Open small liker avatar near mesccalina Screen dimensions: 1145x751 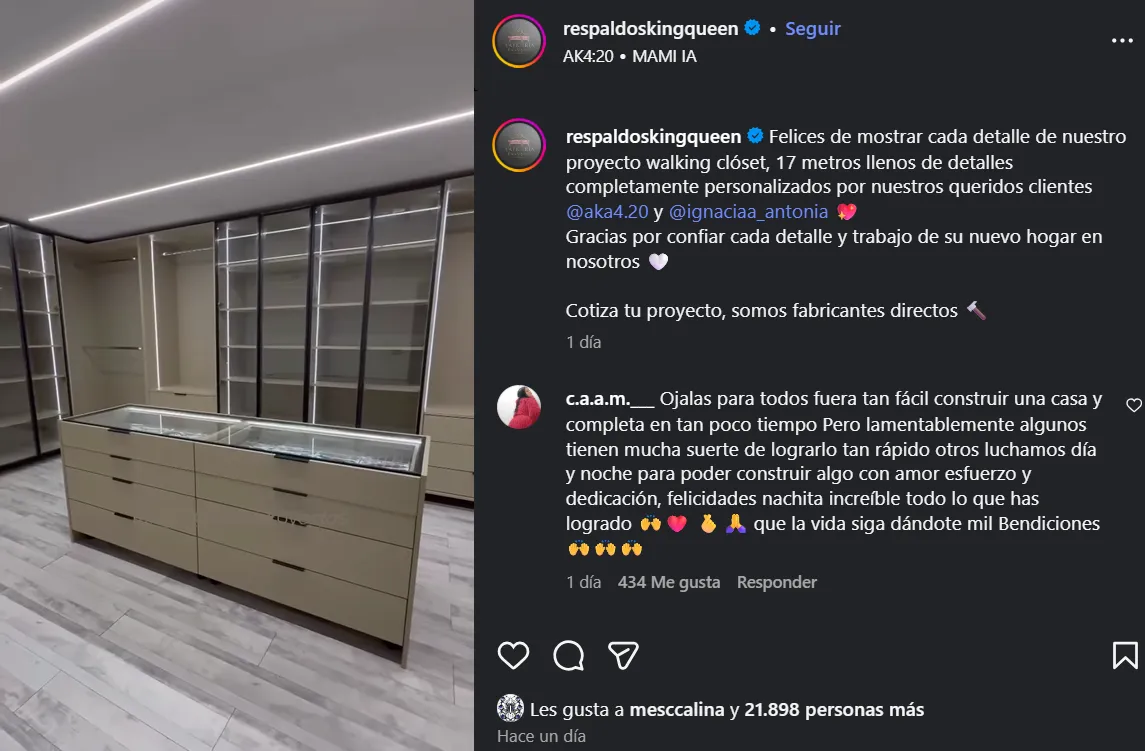510,709
